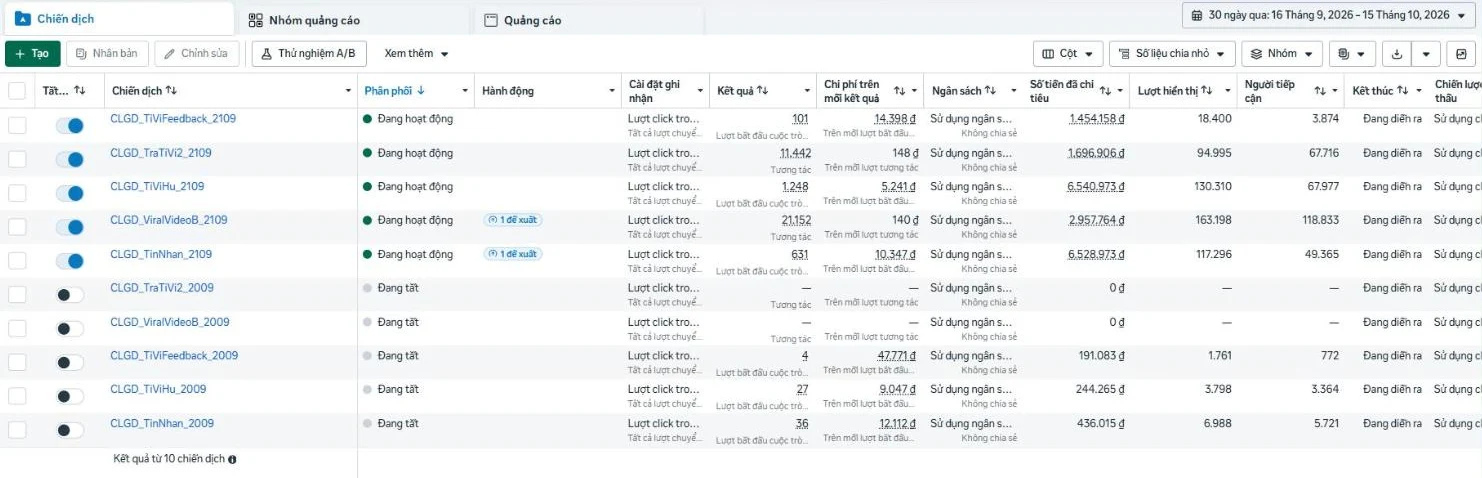Image resolution: width=1482 pixels, height=478 pixels.
Task: Click impressions value 163.198
Action: pos(1213,220)
